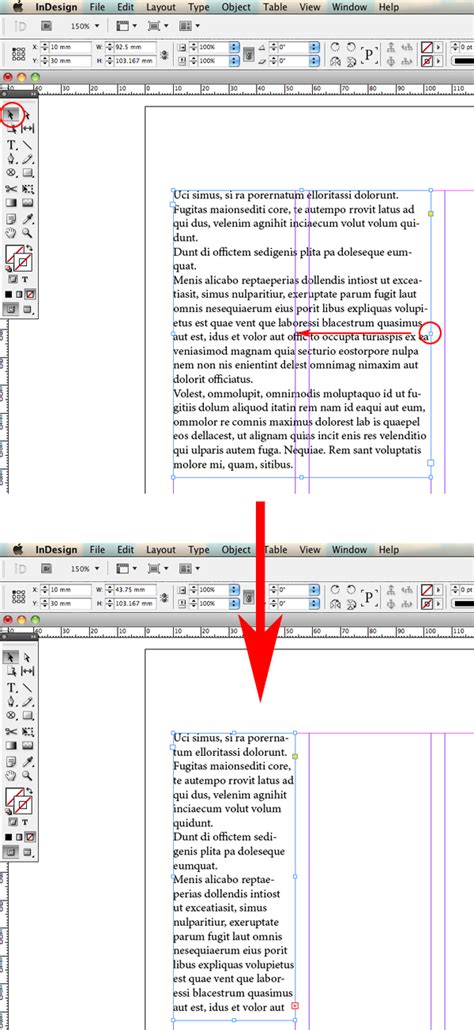Screen dimensions: 474x1030
Task: Open the Window menu in the lower menu bar
Action: coord(349,550)
